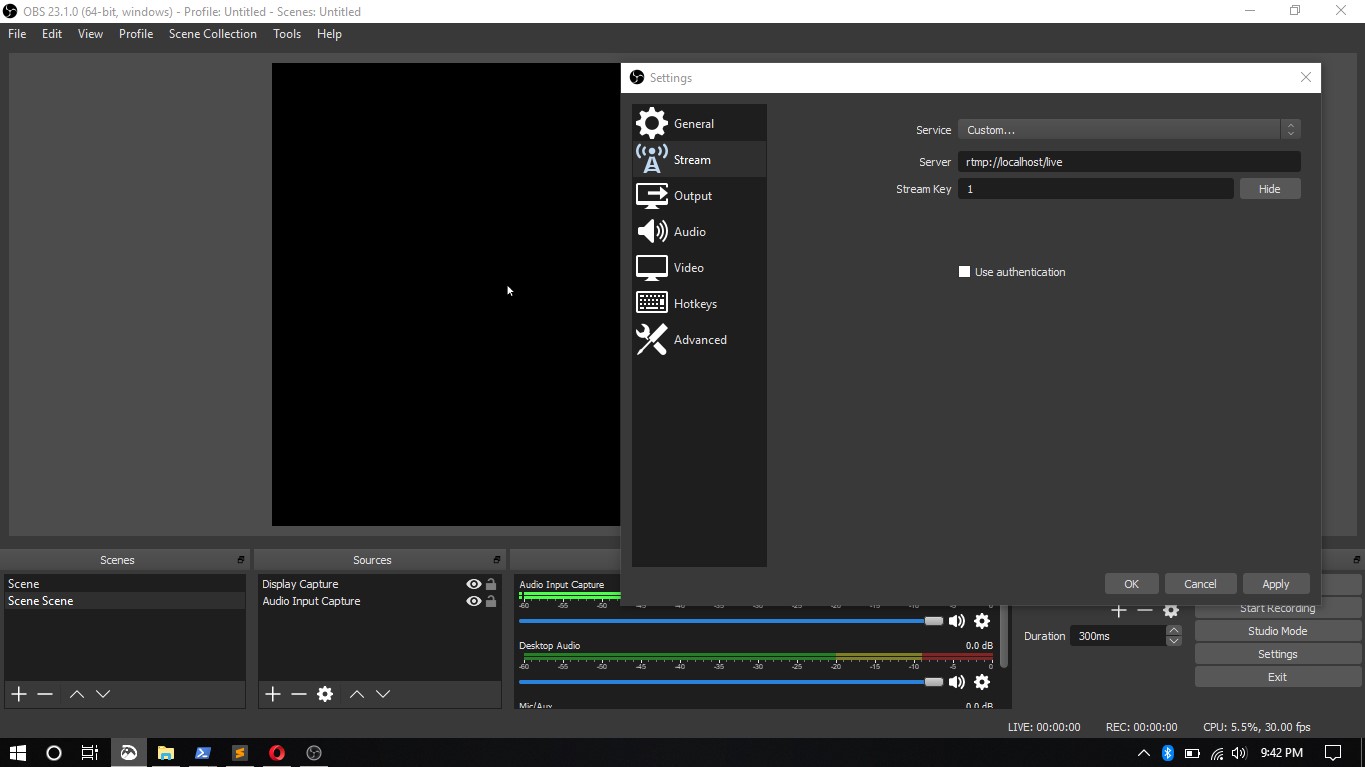Close the Settings dialog
Screen dimensions: 1365x767
point(1305,77)
